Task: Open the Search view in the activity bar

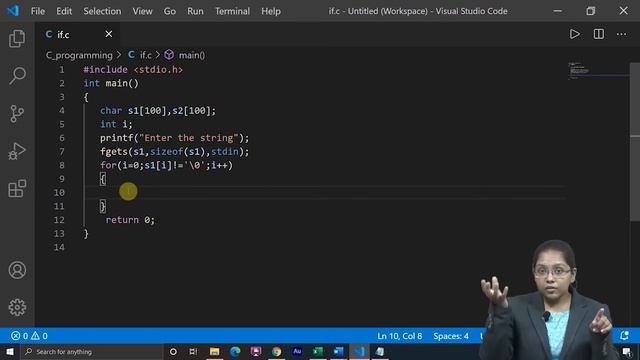Action: pos(17,76)
